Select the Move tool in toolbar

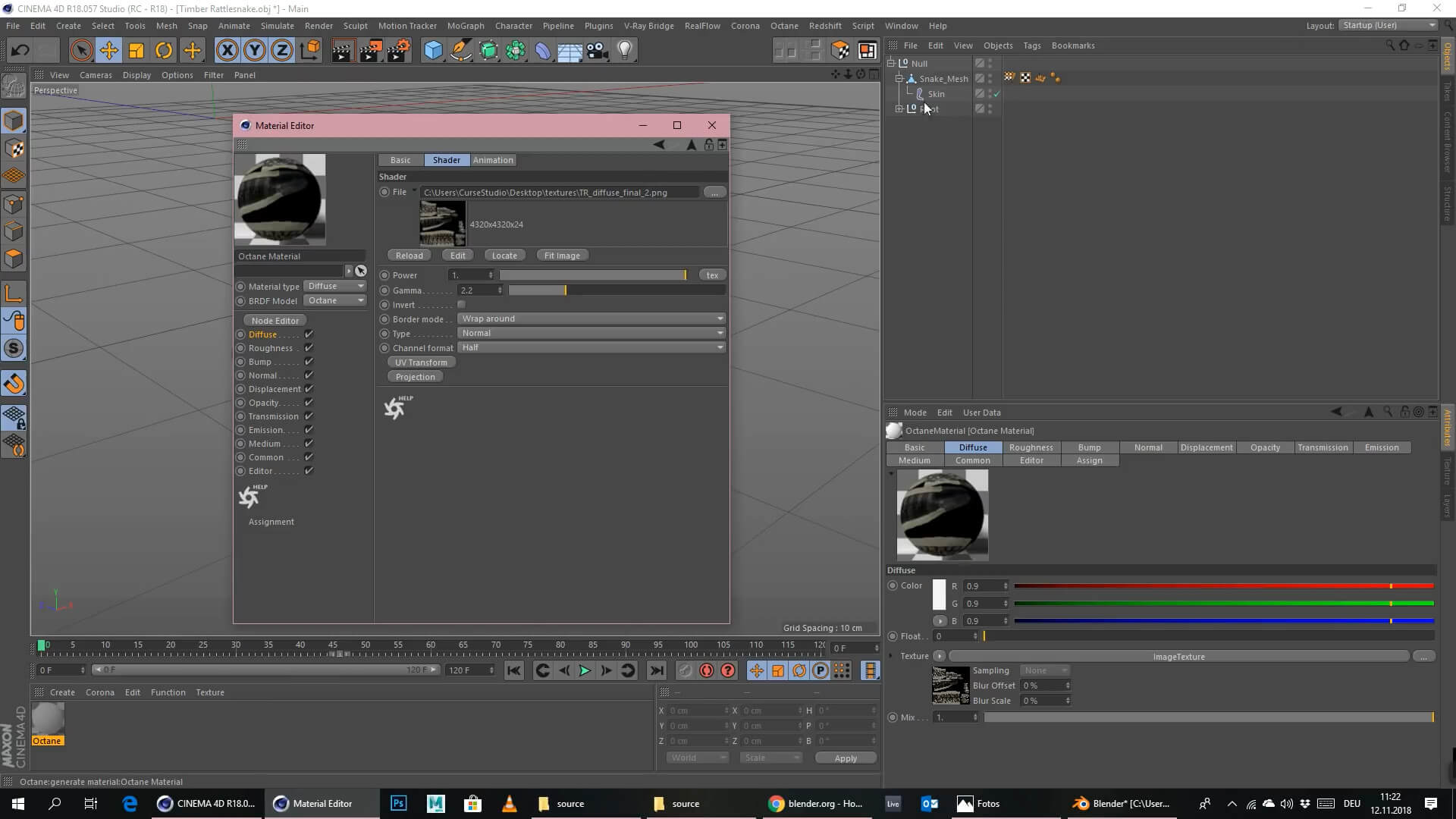click(x=108, y=51)
